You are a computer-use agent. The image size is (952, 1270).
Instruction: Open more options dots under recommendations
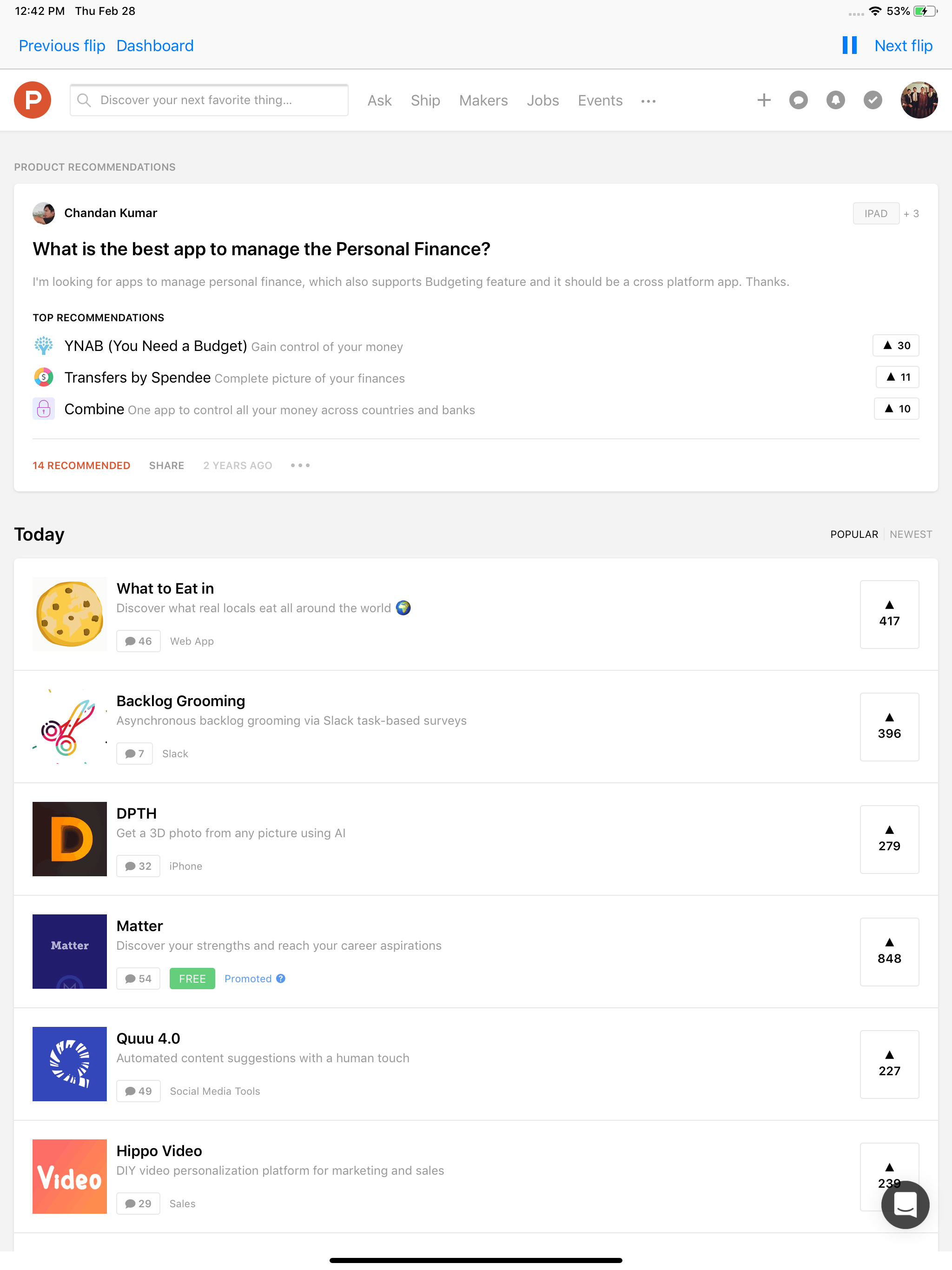(300, 465)
